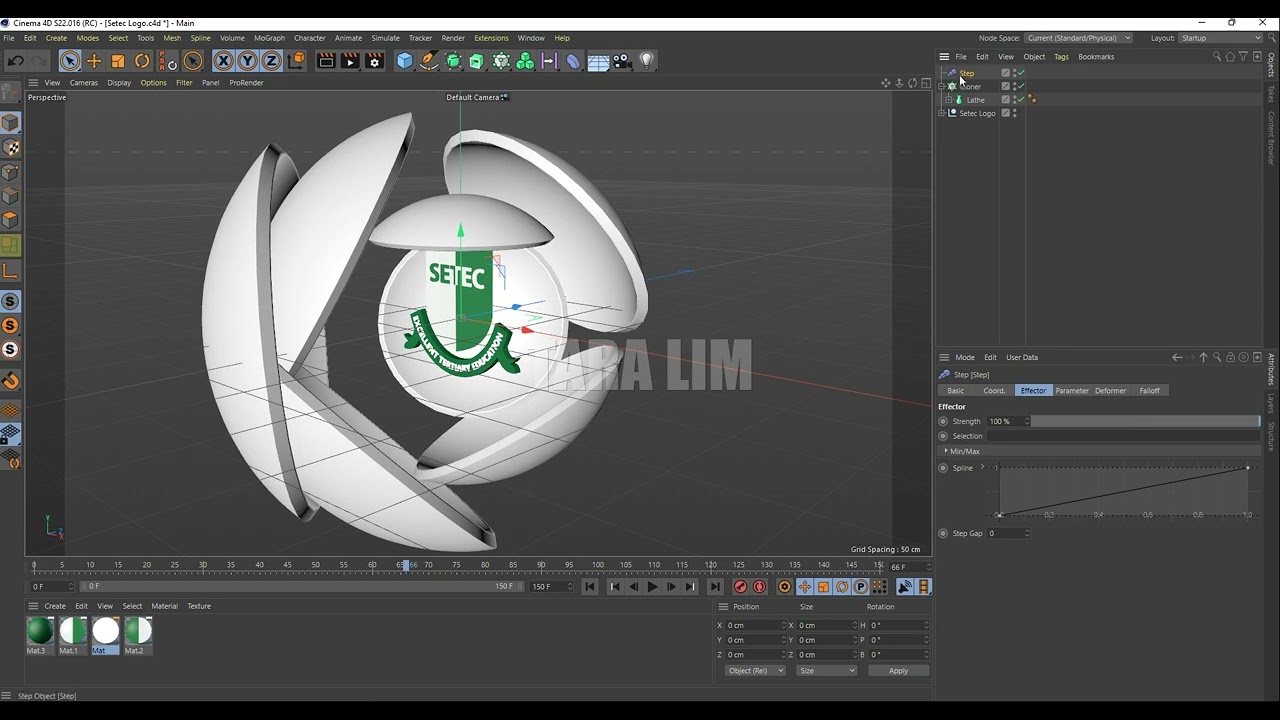Open the Spline Pen tool

point(429,61)
